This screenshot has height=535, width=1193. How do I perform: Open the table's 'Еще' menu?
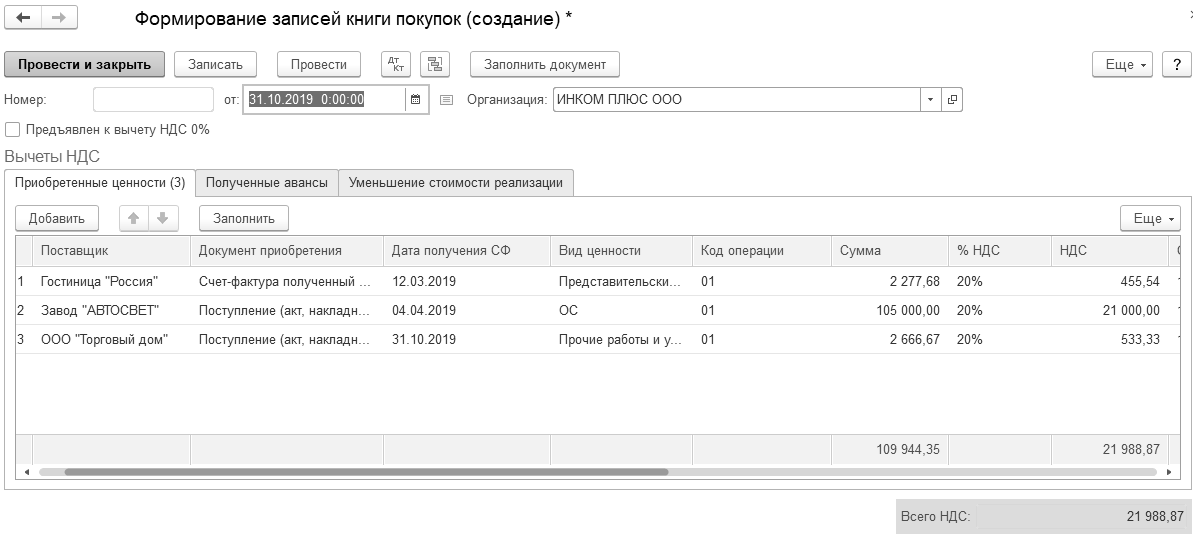click(1152, 218)
